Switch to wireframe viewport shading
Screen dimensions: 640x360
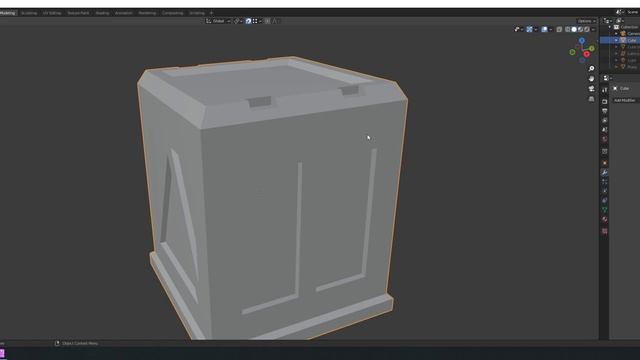coord(567,29)
